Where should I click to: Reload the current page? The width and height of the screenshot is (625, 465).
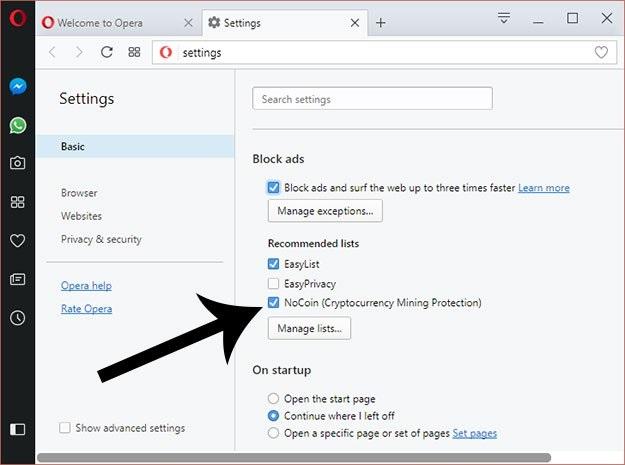pos(107,52)
